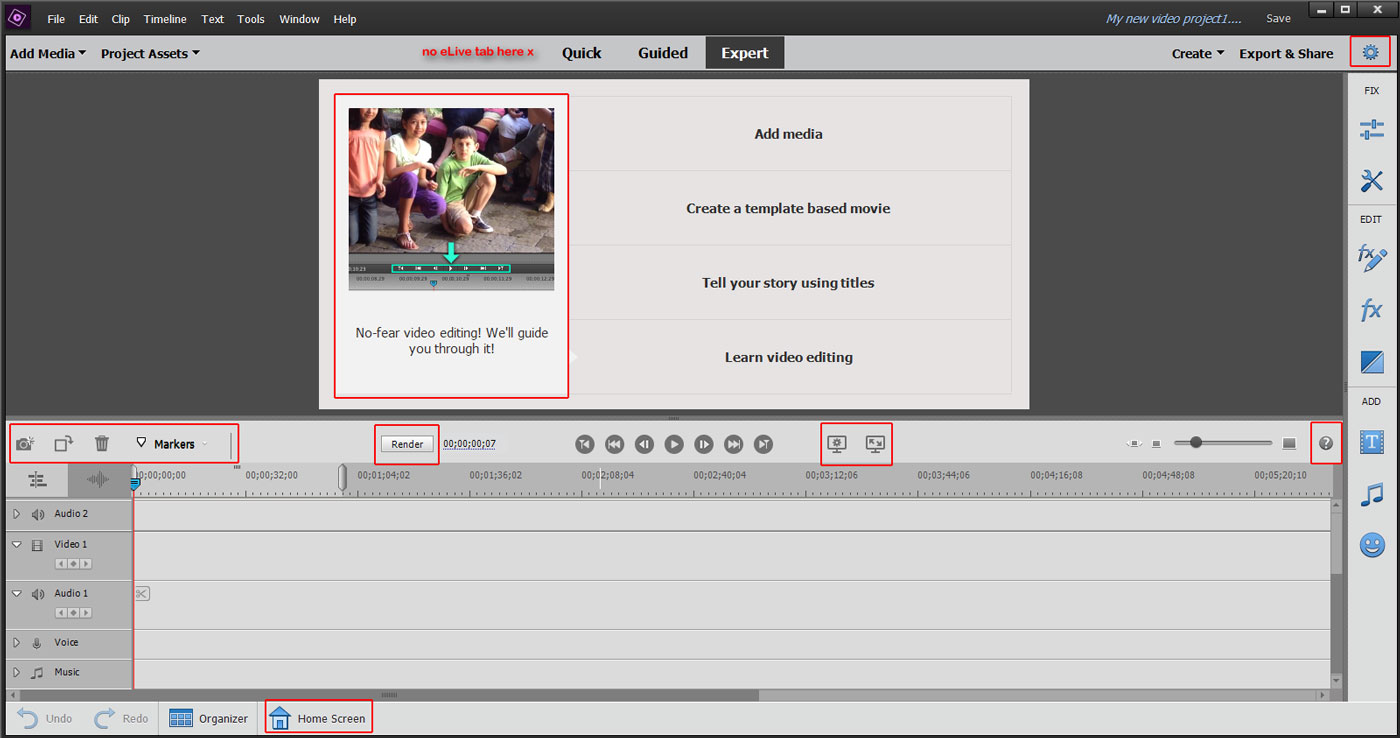Open the Adjust panel sliders icon
The height and width of the screenshot is (738, 1400).
coord(1371,130)
